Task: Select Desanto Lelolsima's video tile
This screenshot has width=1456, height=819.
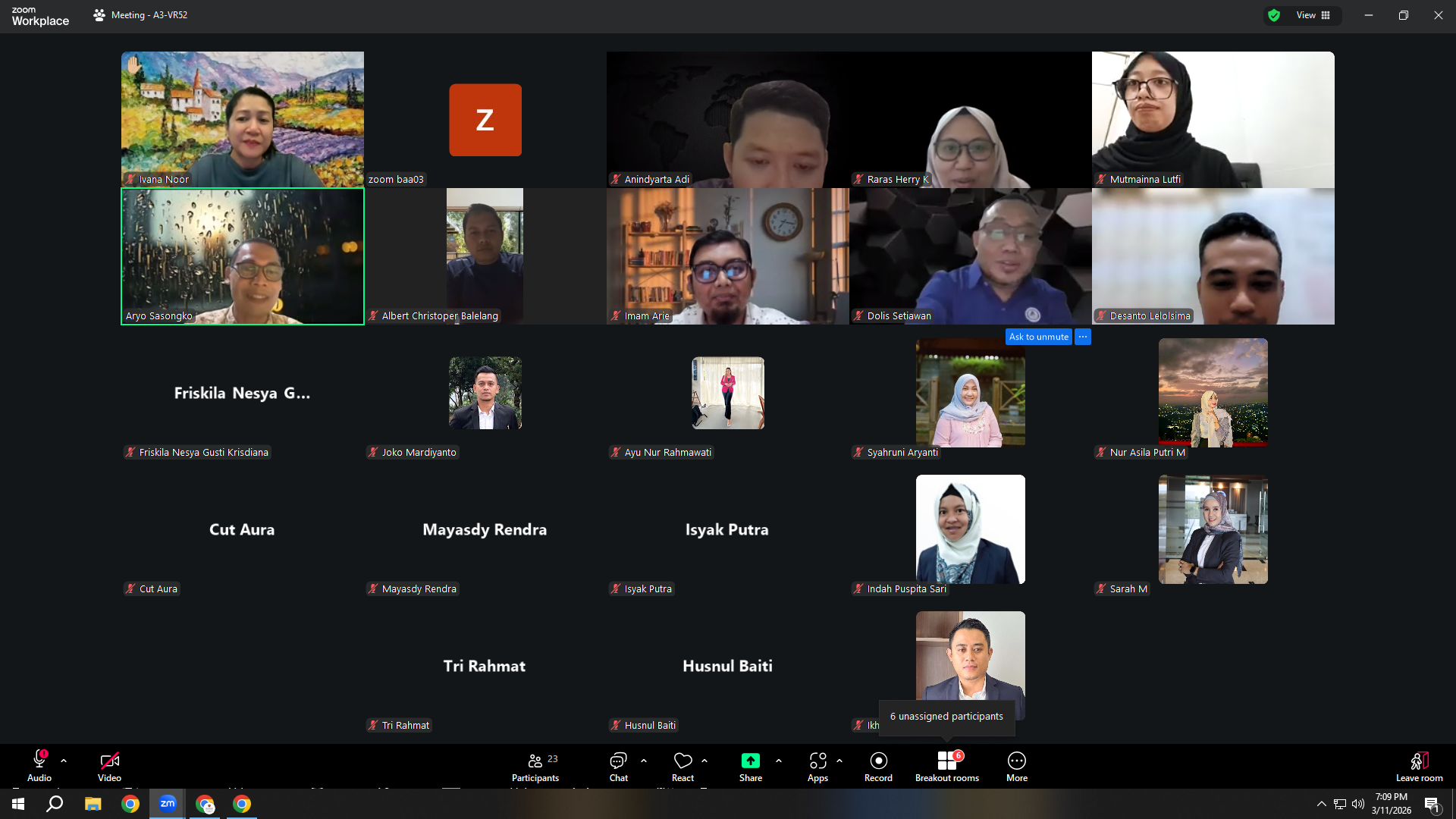Action: coord(1213,256)
